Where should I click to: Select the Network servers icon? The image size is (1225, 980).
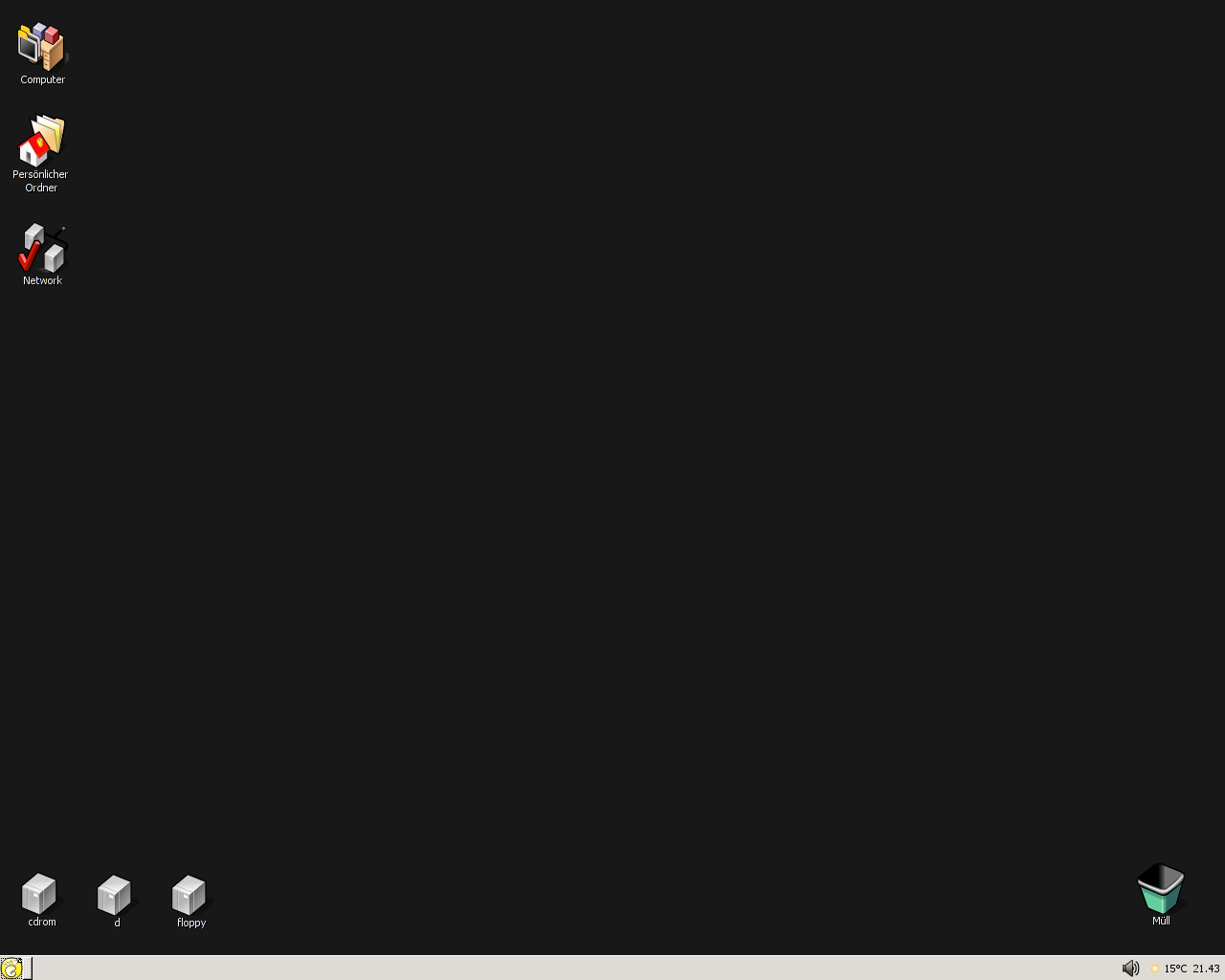coord(42,248)
